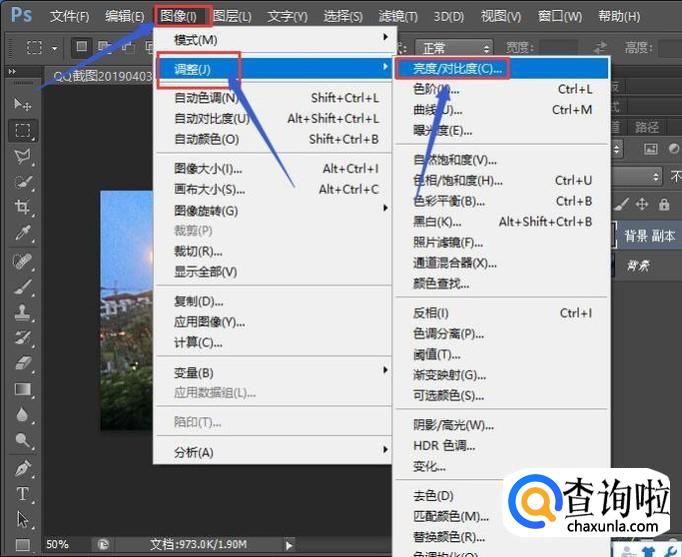Image resolution: width=682 pixels, height=557 pixels.
Task: Open the 正常 style dropdown
Action: [456, 48]
